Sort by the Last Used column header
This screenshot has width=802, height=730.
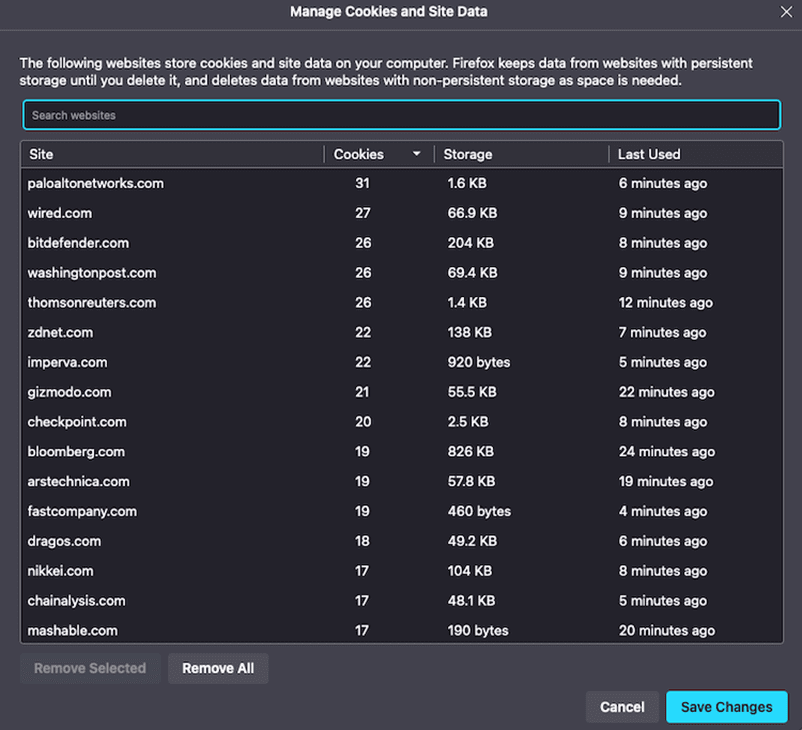[x=694, y=154]
